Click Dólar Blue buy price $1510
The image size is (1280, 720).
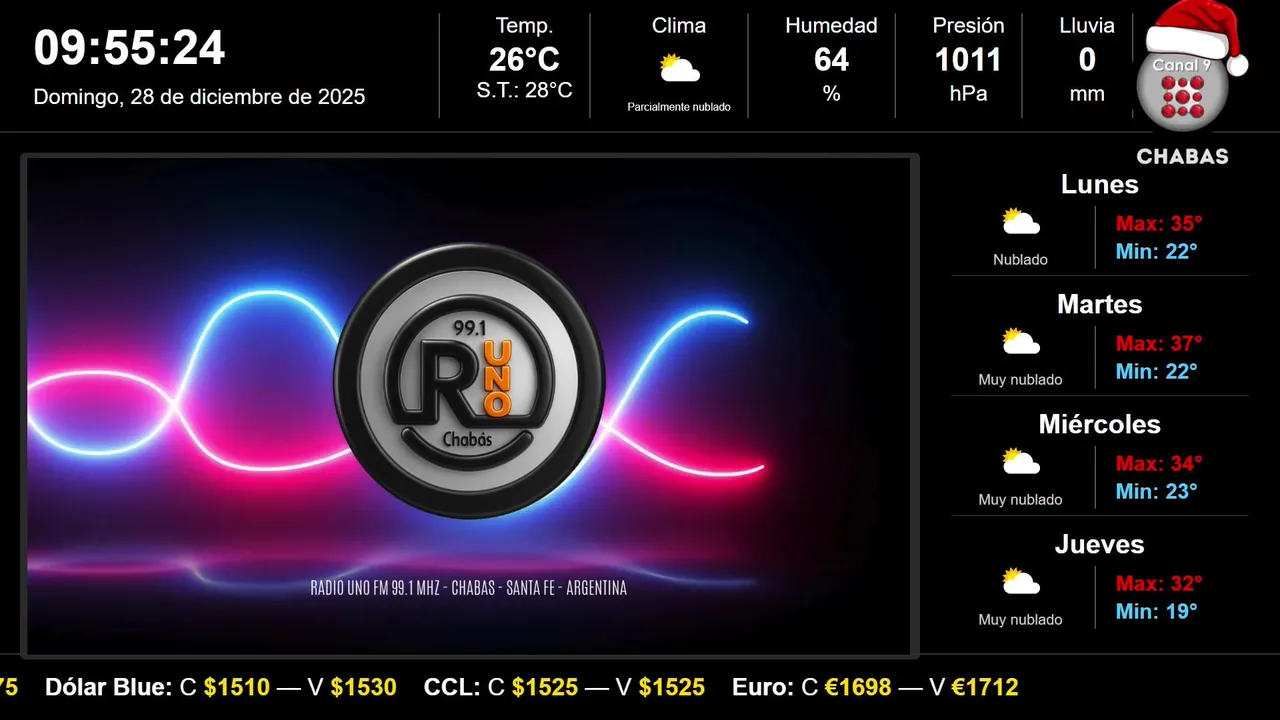click(x=237, y=687)
